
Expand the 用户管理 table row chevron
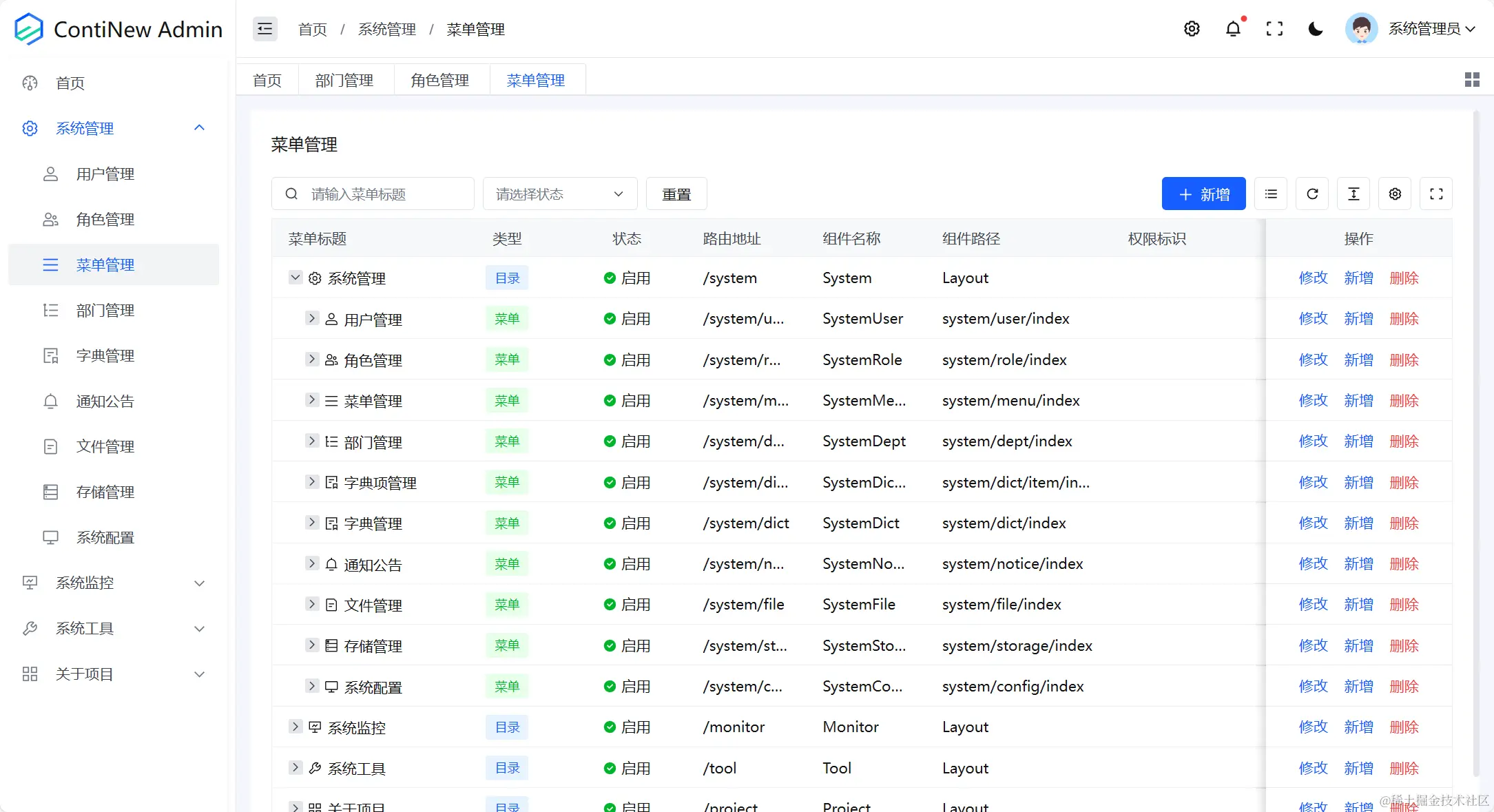click(311, 318)
